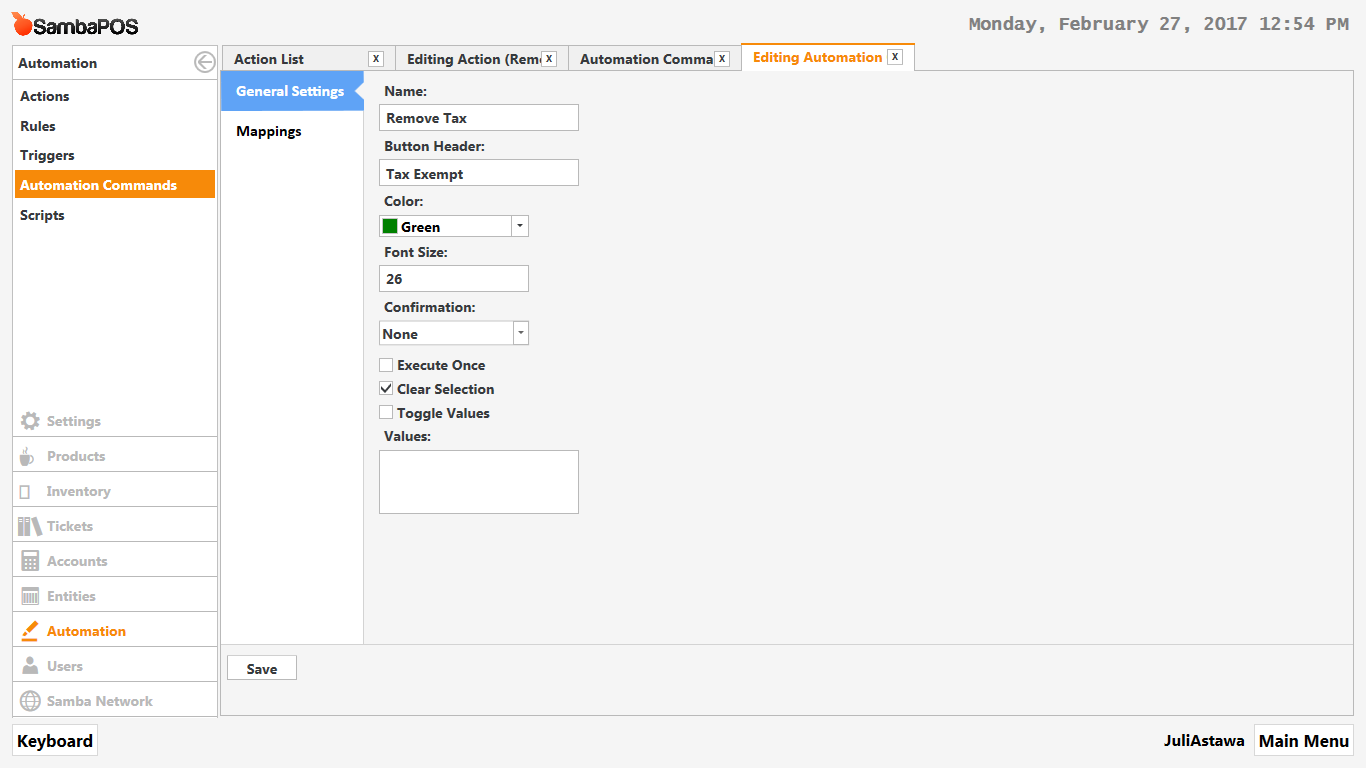The image size is (1366, 768).
Task: Click the Settings gear icon
Action: [x=30, y=421]
